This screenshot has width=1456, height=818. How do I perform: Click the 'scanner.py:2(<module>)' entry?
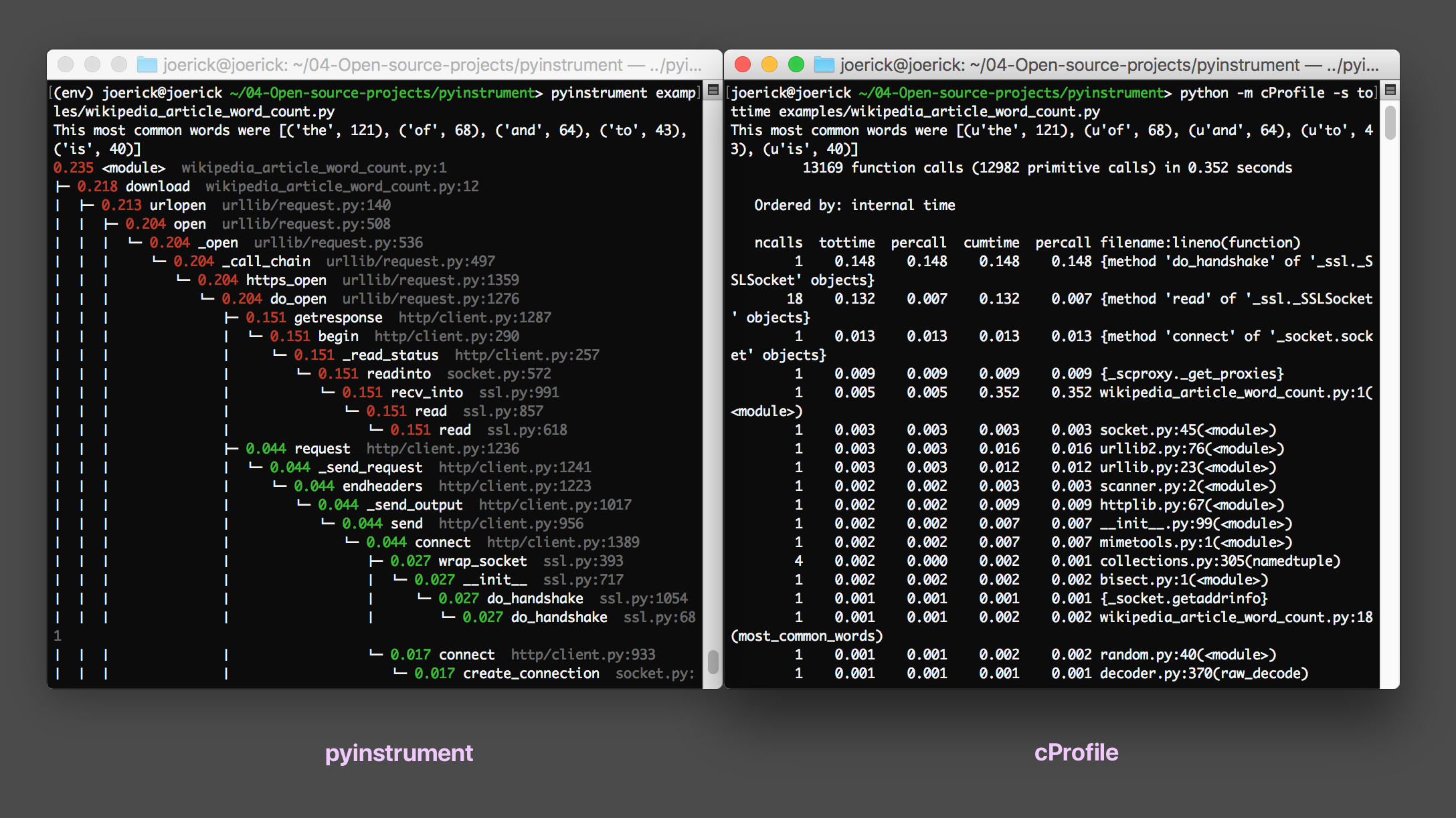coord(1188,486)
